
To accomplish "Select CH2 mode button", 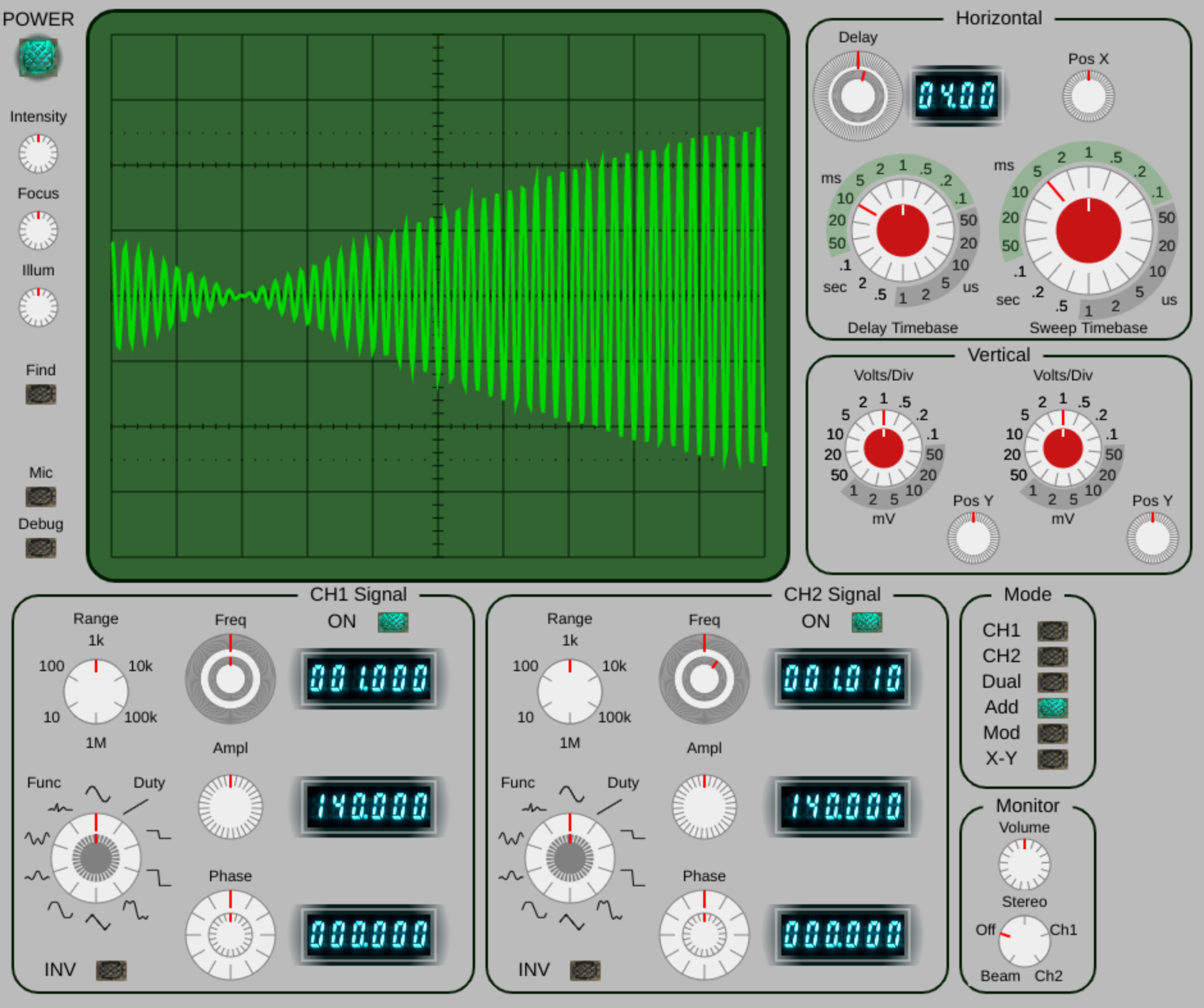I will (1053, 656).
